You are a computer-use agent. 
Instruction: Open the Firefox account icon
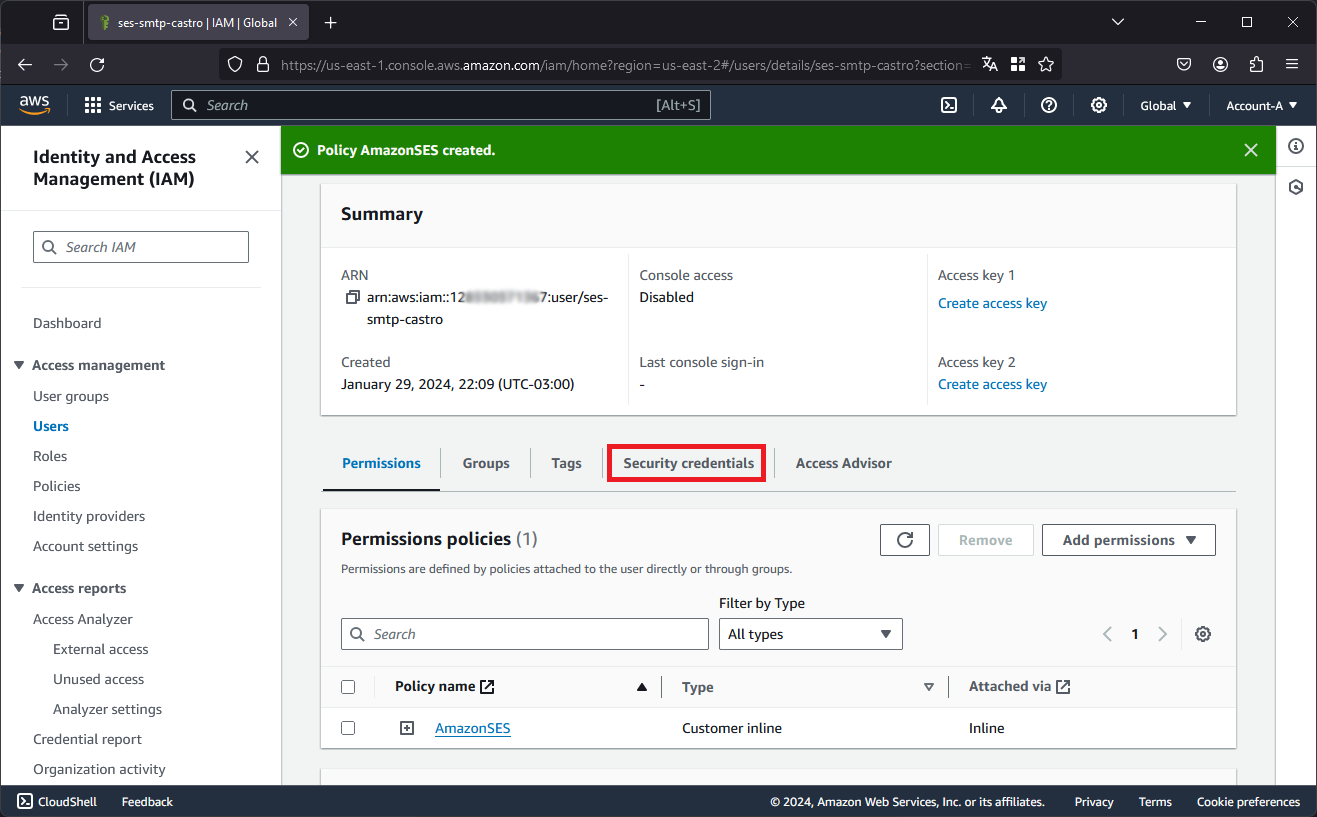(1221, 64)
